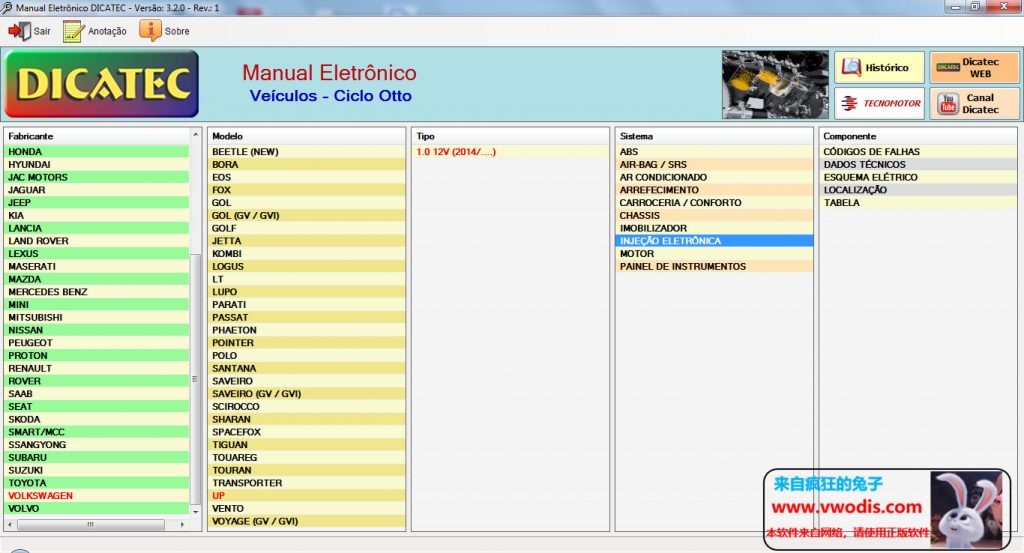Click the Tecnomotor logo button
The image size is (1024, 553).
[879, 103]
